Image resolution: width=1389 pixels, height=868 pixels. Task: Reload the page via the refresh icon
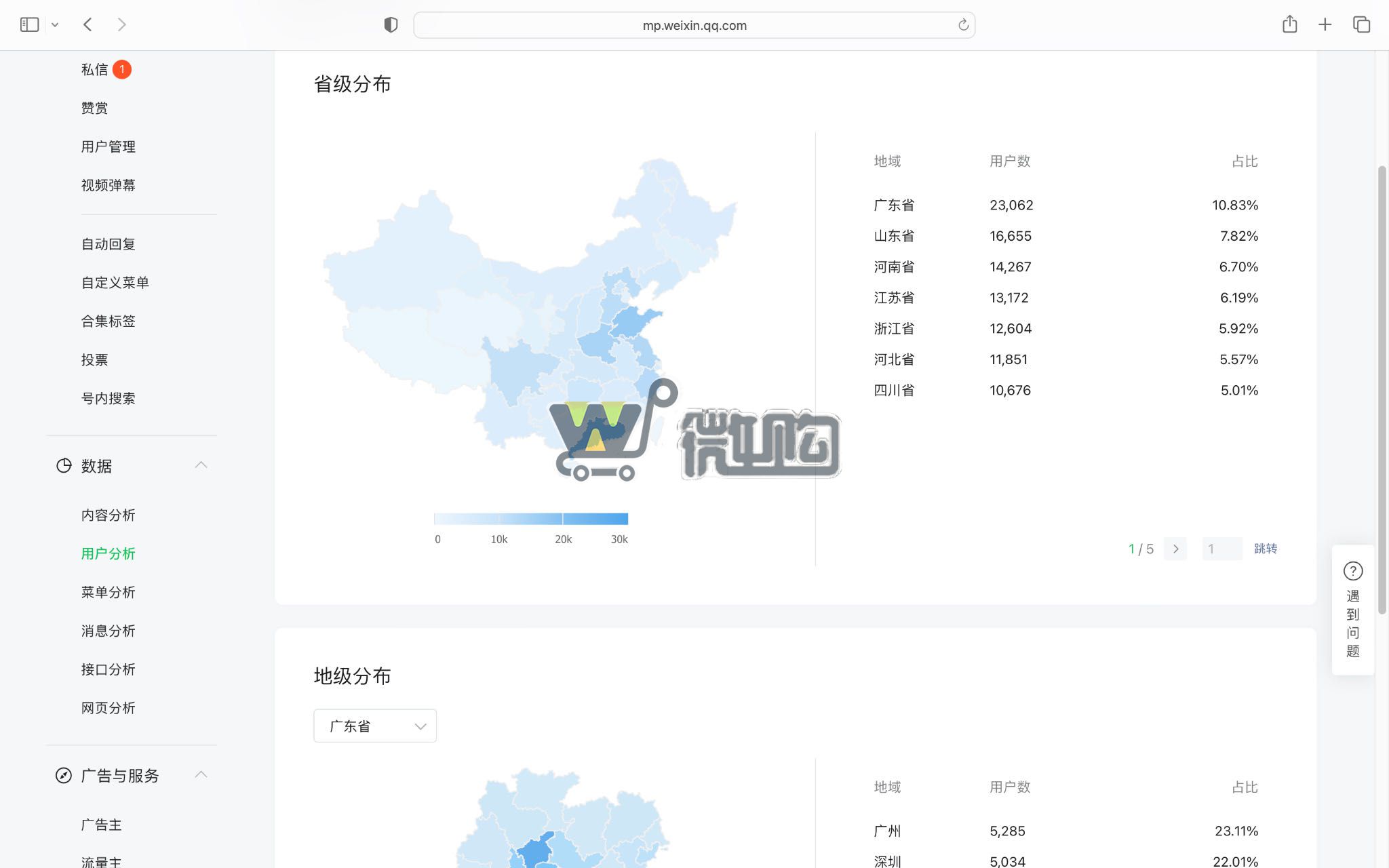964,24
